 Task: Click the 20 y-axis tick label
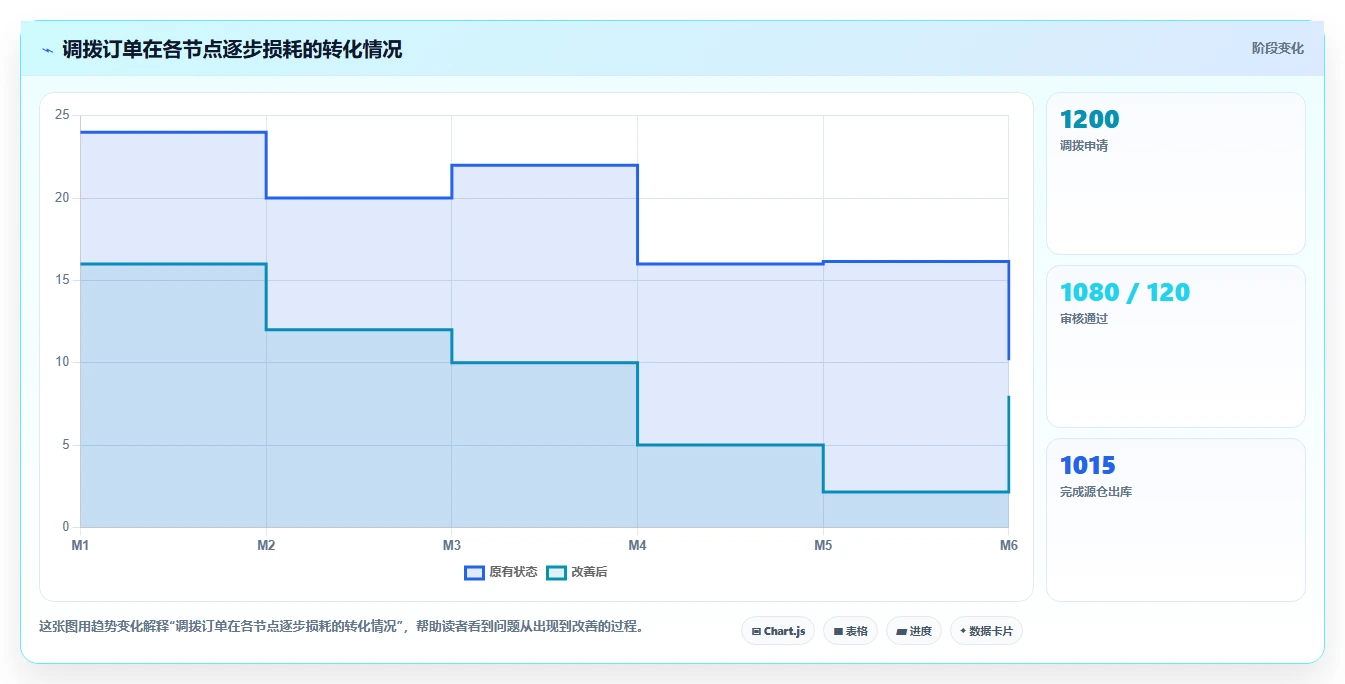coord(62,198)
